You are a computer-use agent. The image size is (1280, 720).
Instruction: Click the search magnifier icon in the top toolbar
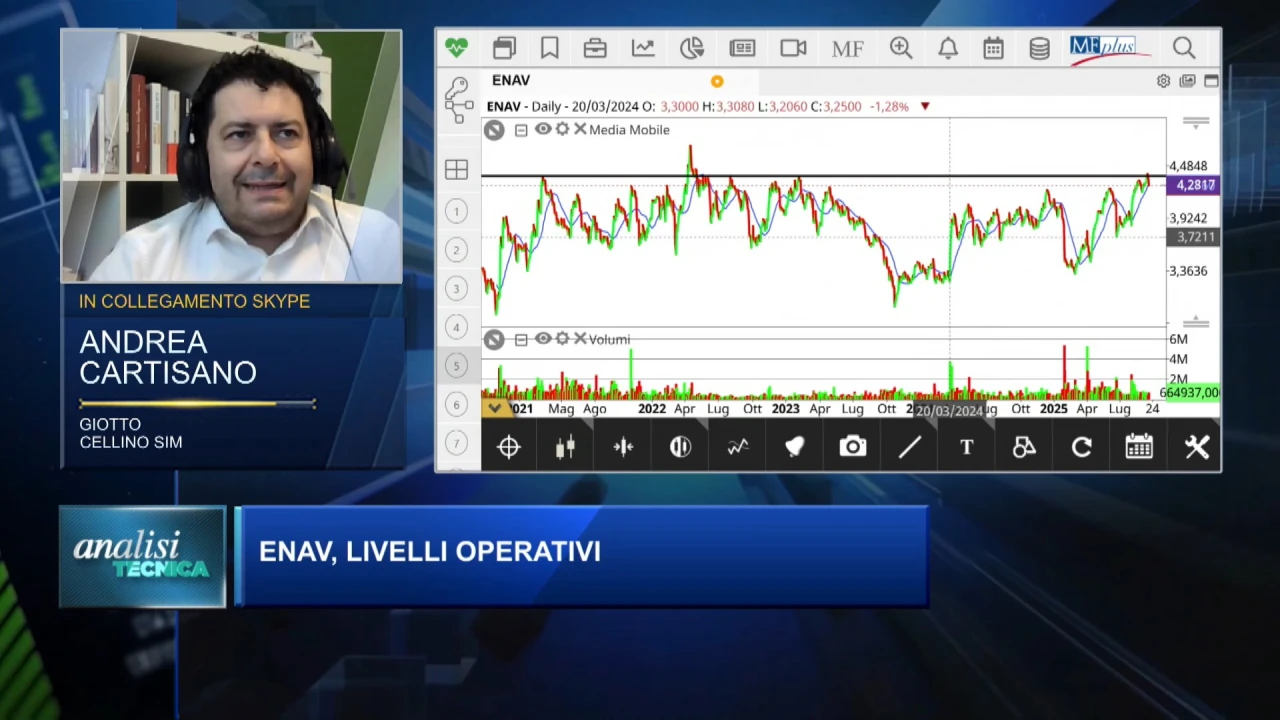(x=1184, y=48)
